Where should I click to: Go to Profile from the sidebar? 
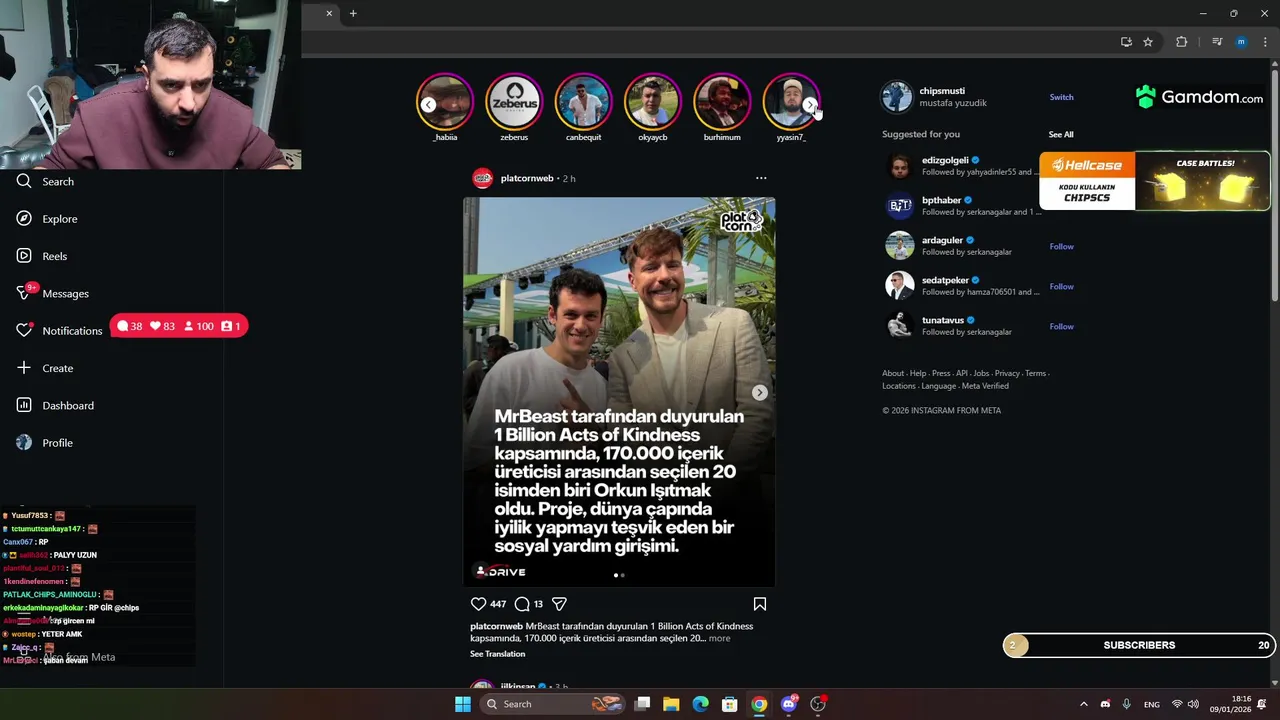click(45, 442)
